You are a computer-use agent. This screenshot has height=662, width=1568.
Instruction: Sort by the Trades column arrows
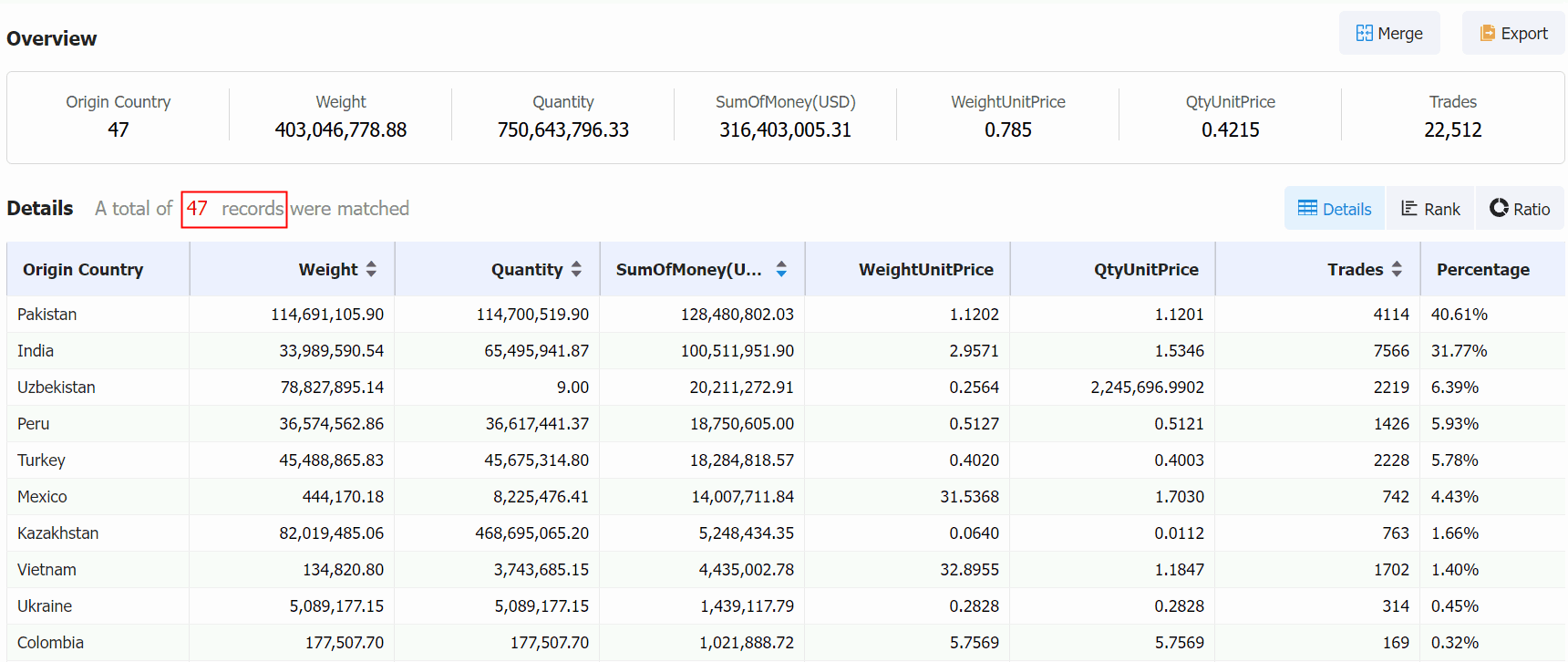point(1397,269)
